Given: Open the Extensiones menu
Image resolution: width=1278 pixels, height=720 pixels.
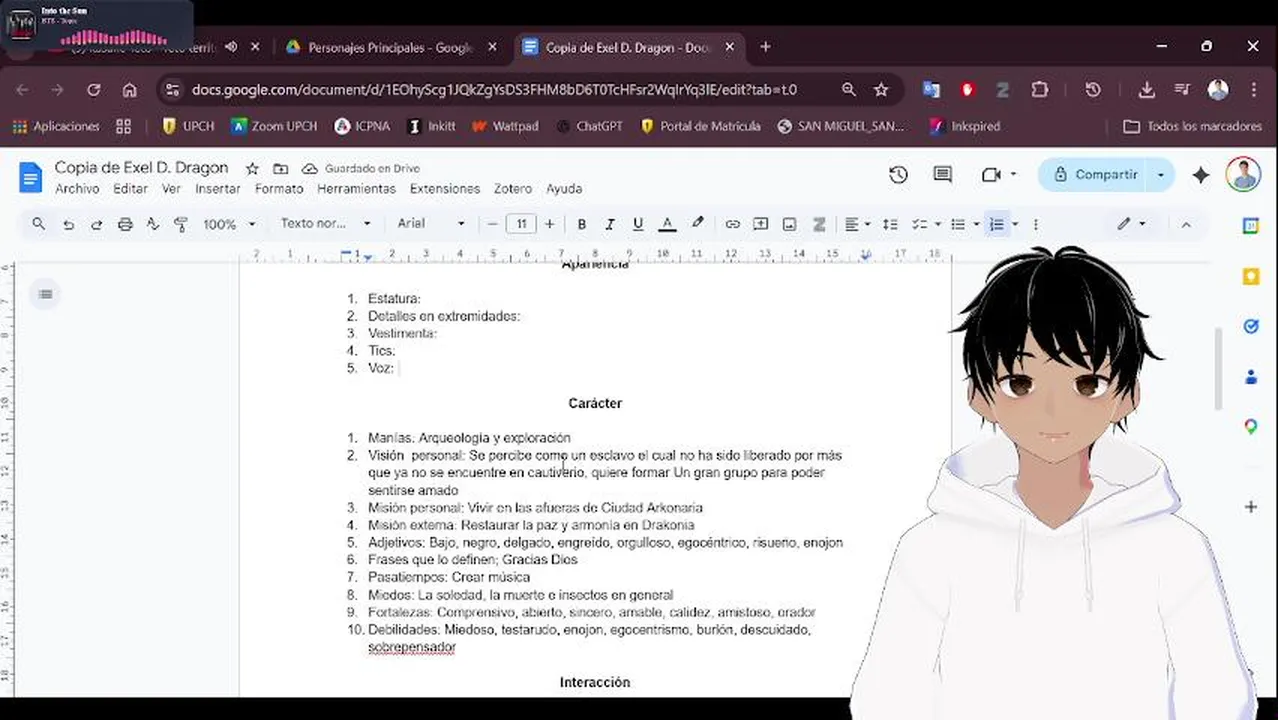Looking at the screenshot, I should (x=445, y=189).
